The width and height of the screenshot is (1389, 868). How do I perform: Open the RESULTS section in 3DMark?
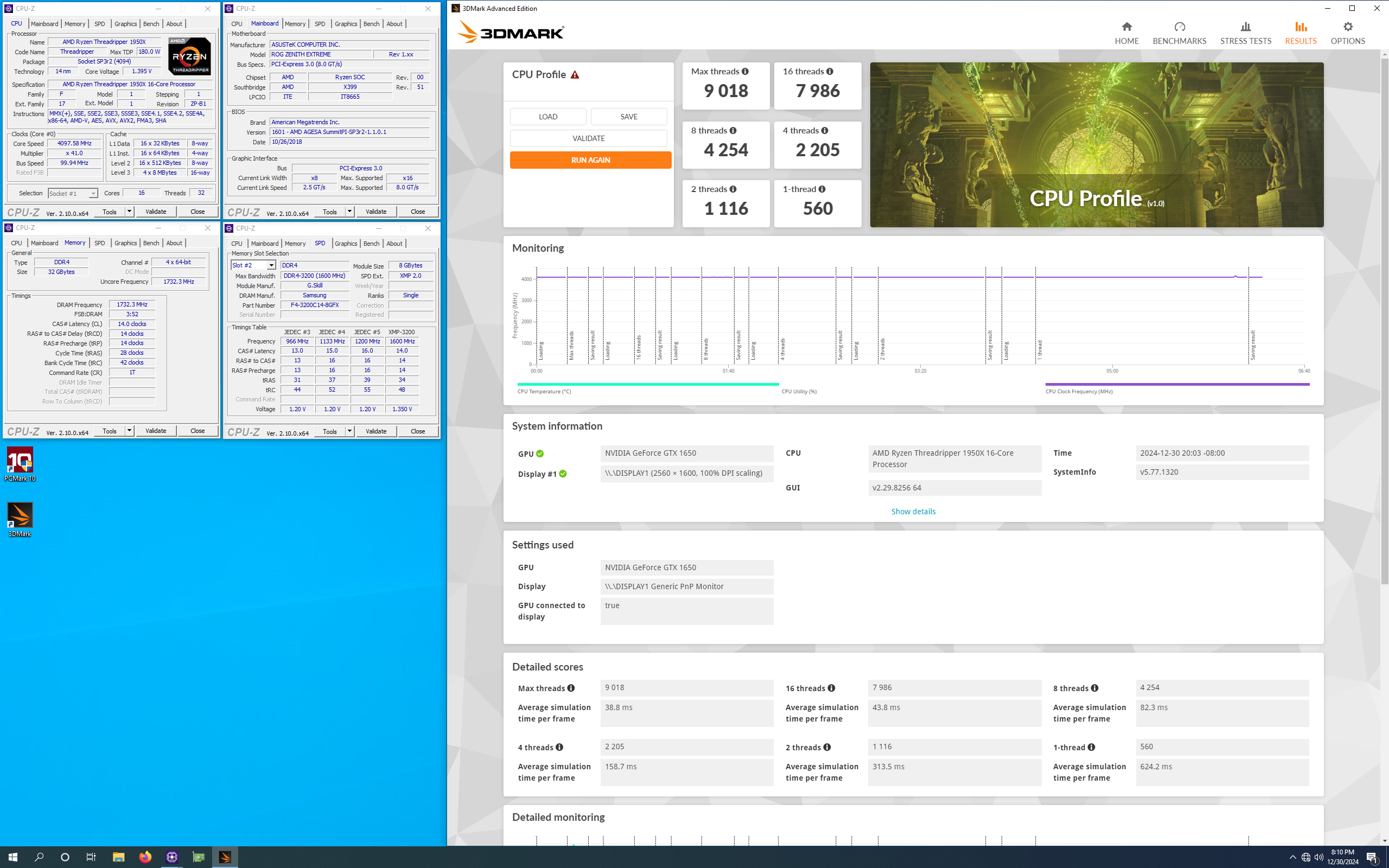pos(1301,33)
